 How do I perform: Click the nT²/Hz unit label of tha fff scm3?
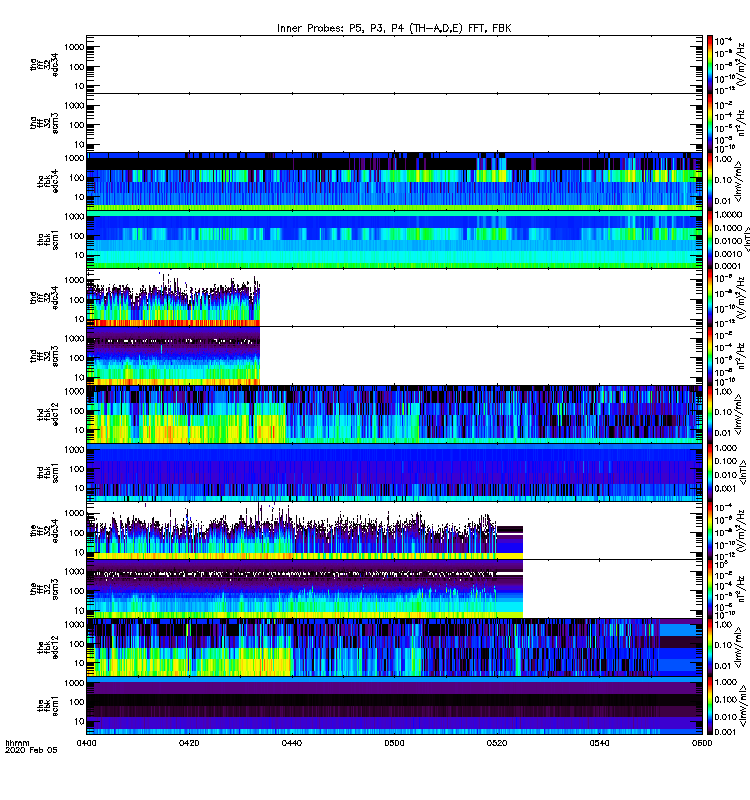click(741, 123)
